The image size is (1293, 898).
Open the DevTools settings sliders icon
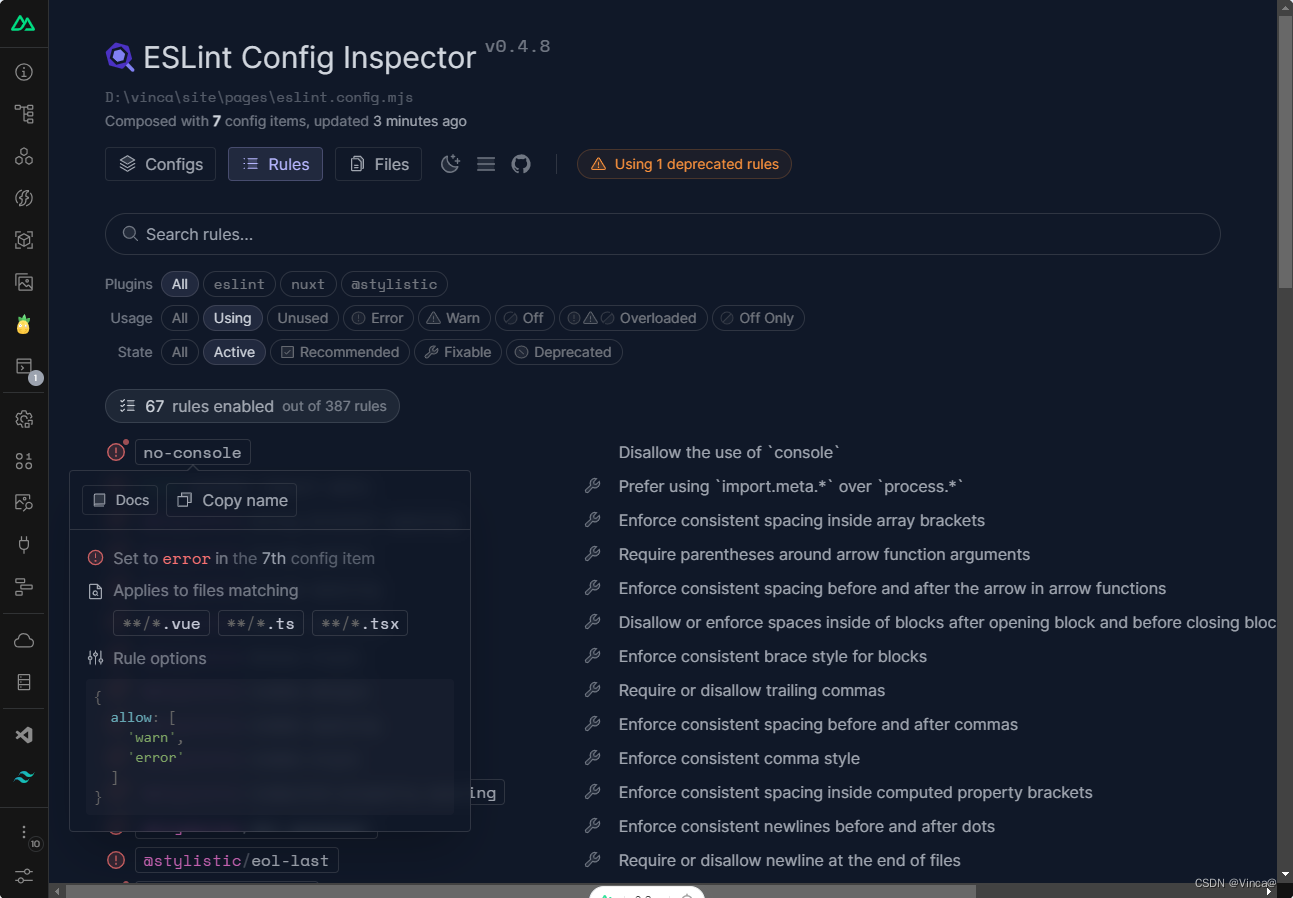click(x=24, y=875)
